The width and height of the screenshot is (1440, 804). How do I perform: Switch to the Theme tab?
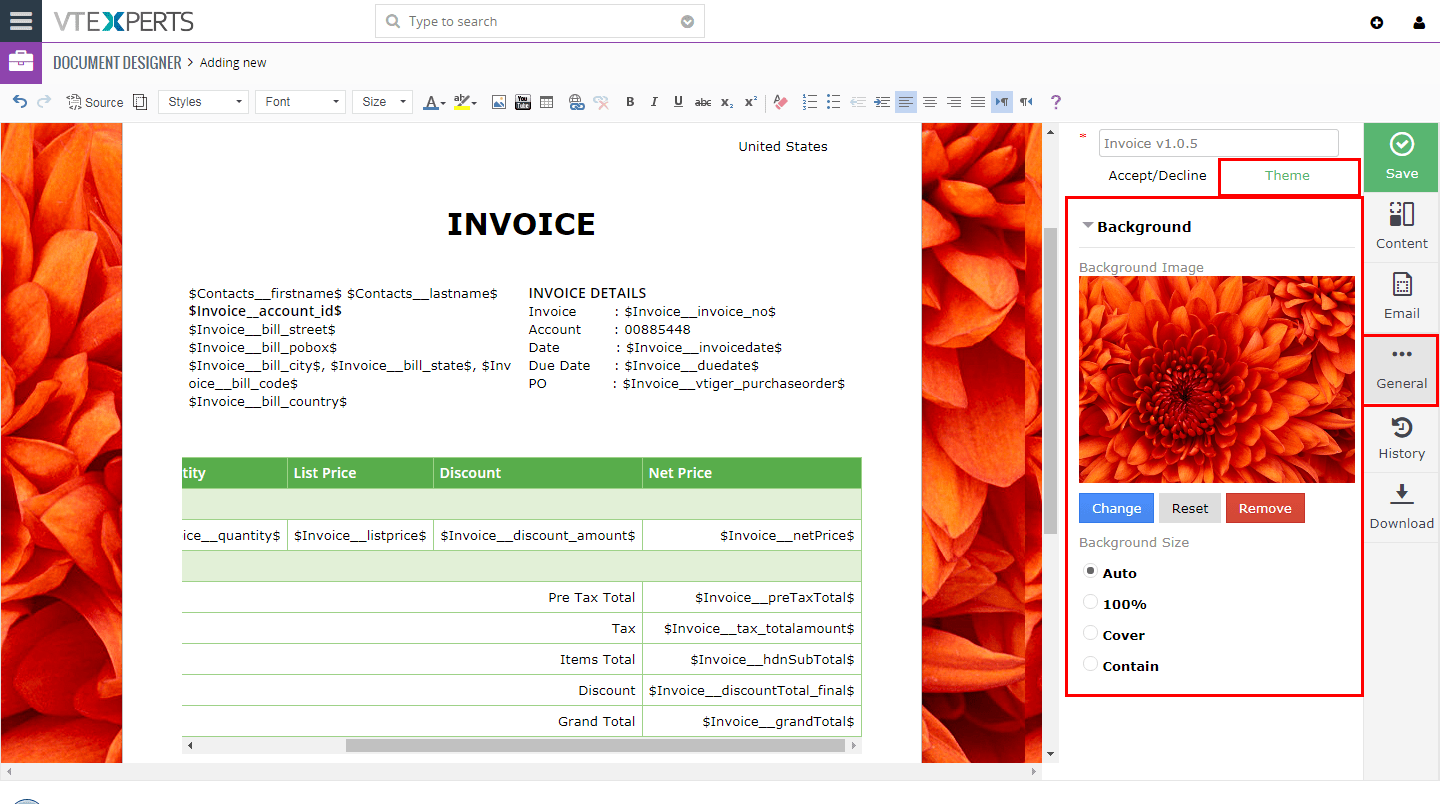click(x=1287, y=175)
